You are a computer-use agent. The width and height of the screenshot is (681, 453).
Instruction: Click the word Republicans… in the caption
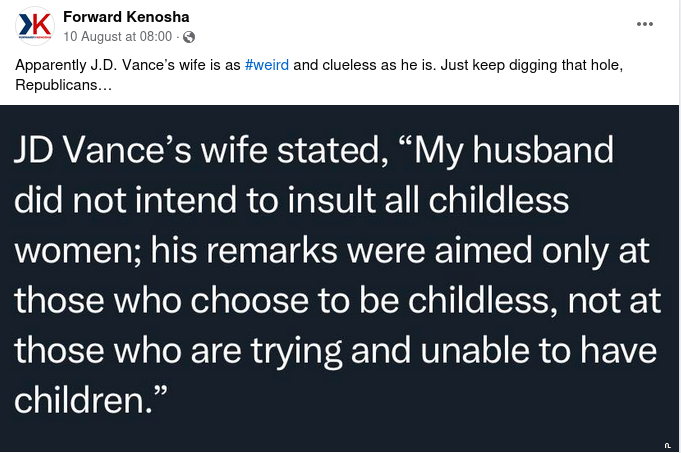63,85
